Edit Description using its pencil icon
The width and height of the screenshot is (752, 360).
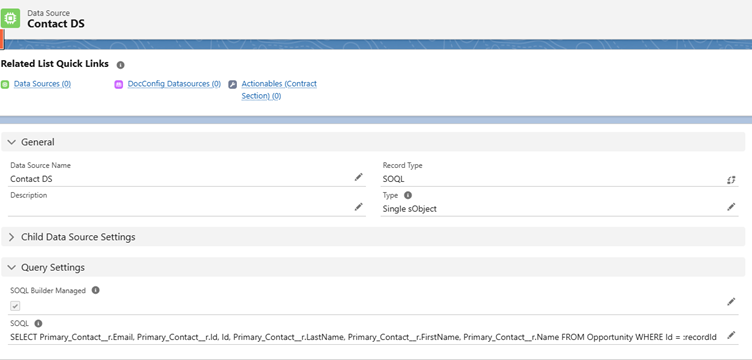(358, 207)
